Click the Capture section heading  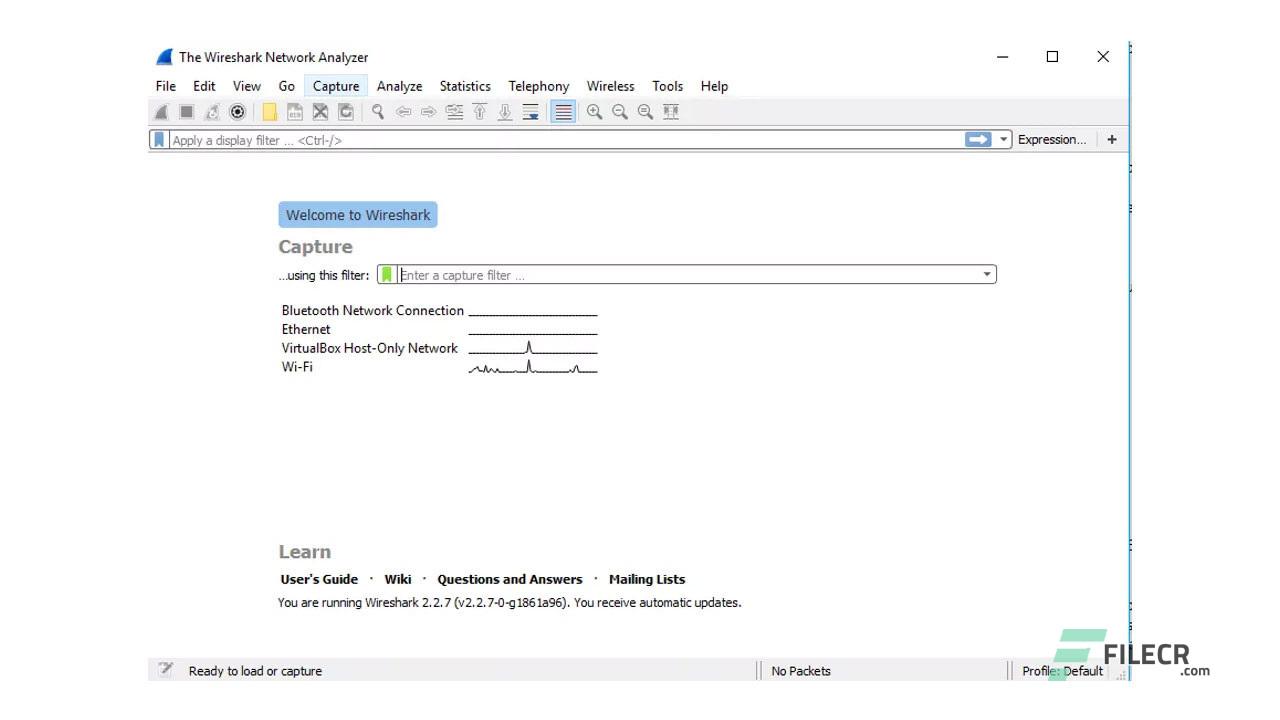[x=315, y=247]
